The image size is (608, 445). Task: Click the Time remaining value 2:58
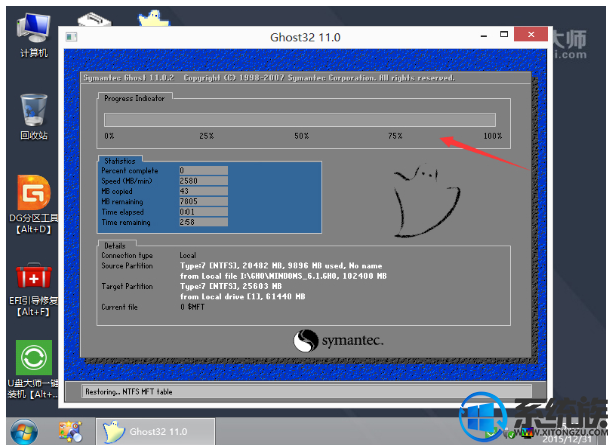point(203,222)
